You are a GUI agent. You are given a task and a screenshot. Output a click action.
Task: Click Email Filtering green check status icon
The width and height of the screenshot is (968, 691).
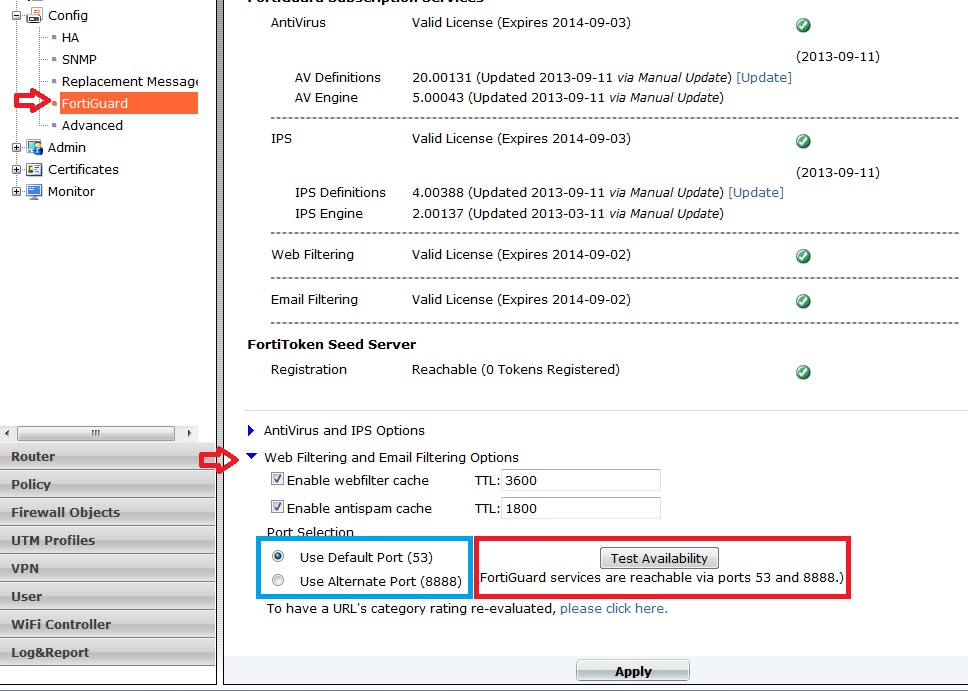pyautogui.click(x=803, y=301)
